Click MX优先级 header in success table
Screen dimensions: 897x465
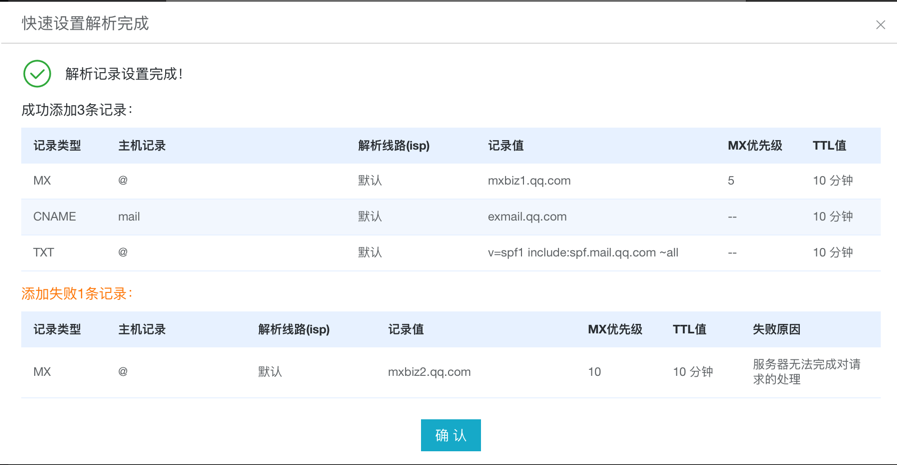click(x=755, y=146)
